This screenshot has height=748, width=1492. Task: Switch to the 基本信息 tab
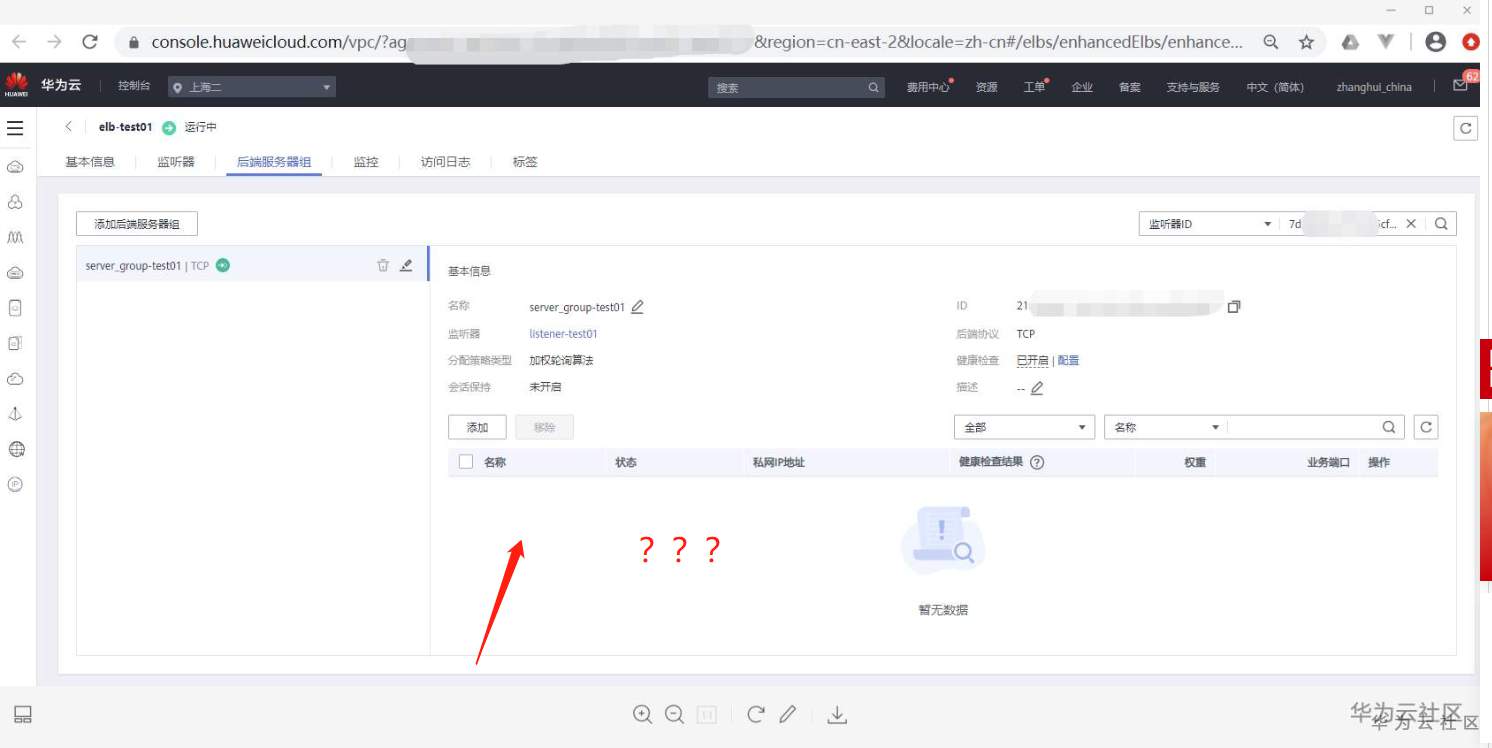click(90, 162)
